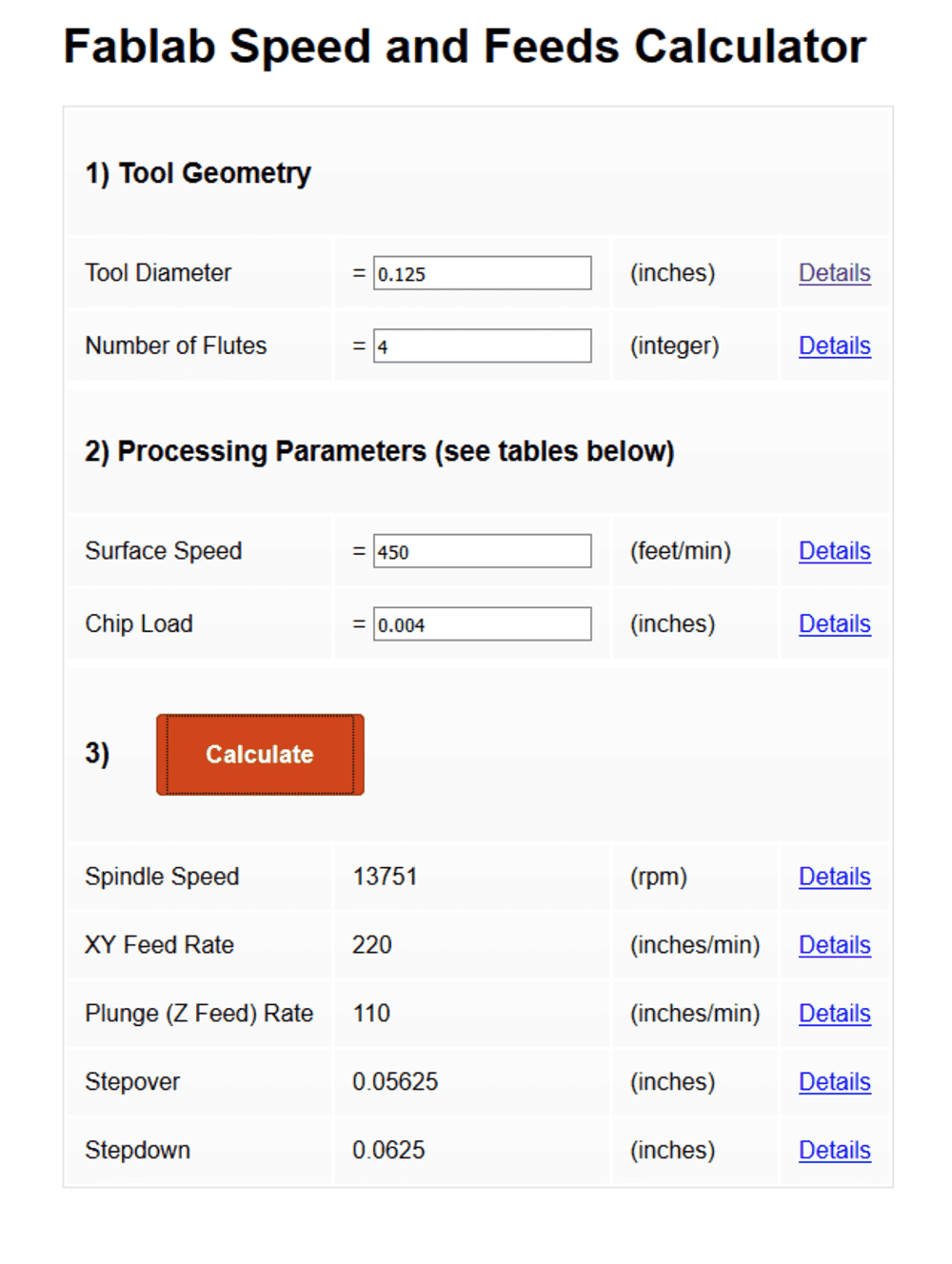This screenshot has height=1264, width=952.
Task: Open the Chip Load Details link
Action: click(834, 624)
